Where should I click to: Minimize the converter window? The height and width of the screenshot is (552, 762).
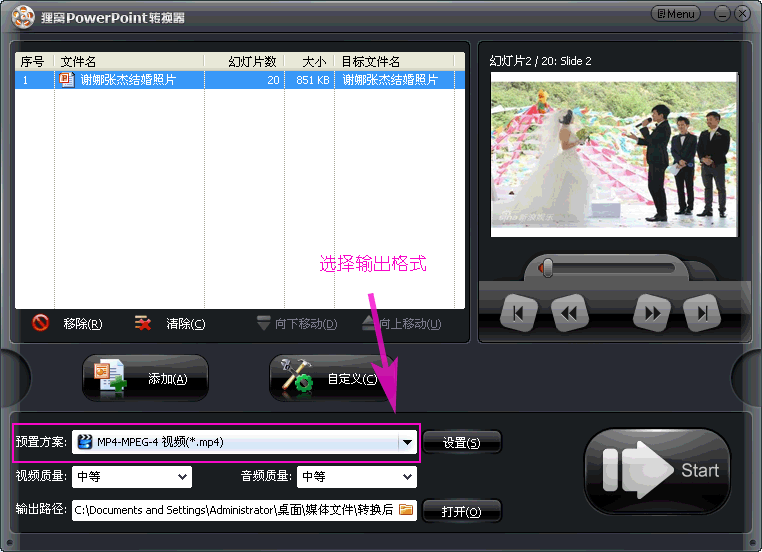coord(722,14)
